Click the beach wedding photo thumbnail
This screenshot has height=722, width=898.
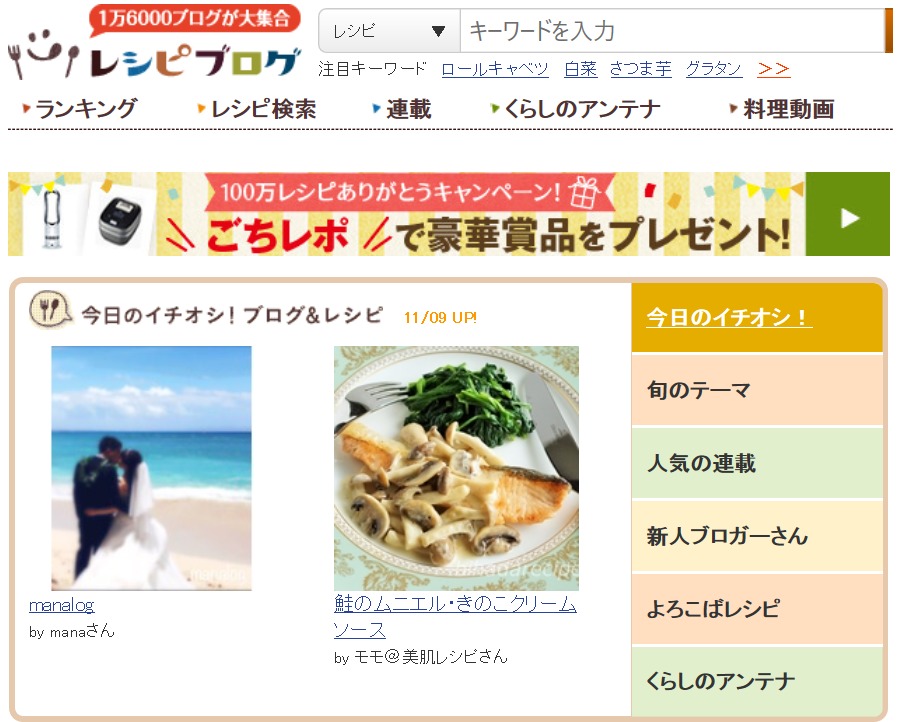pyautogui.click(x=151, y=468)
